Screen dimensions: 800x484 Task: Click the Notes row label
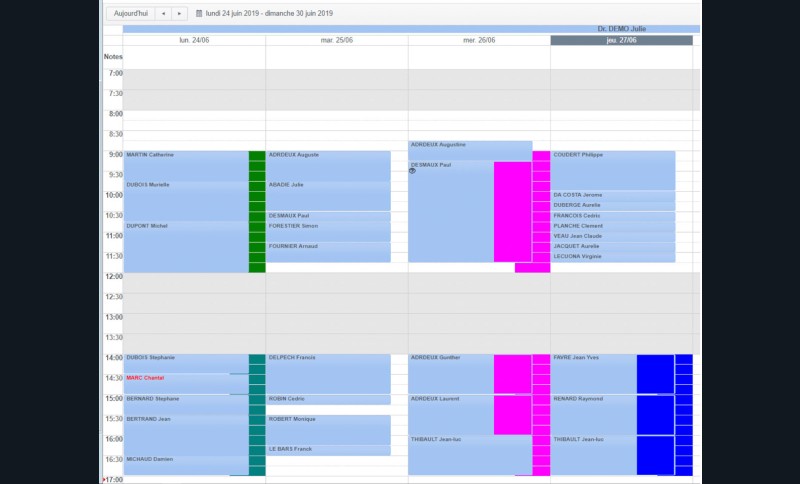[113, 57]
